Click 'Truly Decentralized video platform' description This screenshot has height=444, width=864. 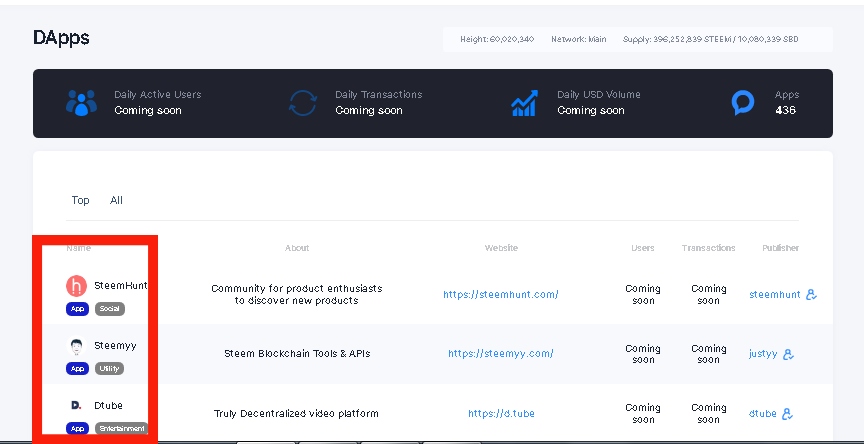pos(296,414)
